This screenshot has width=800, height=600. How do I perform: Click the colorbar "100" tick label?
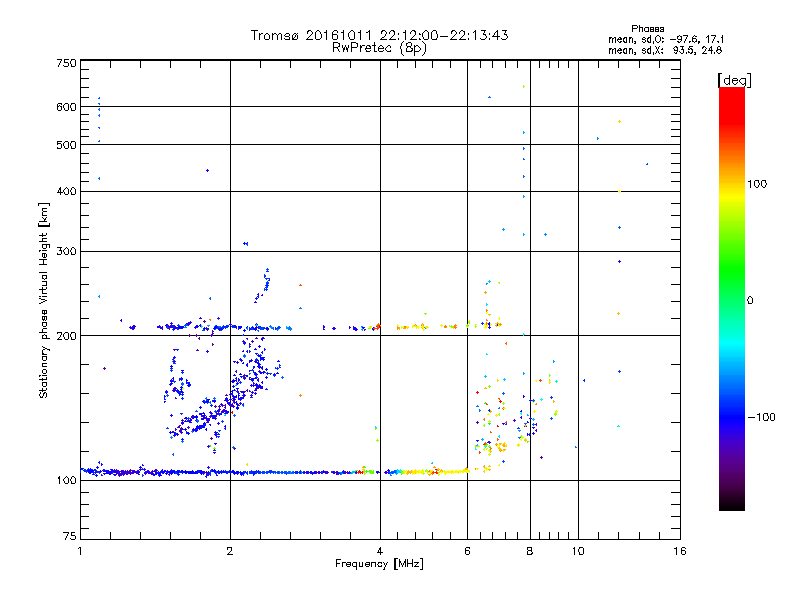coord(757,184)
